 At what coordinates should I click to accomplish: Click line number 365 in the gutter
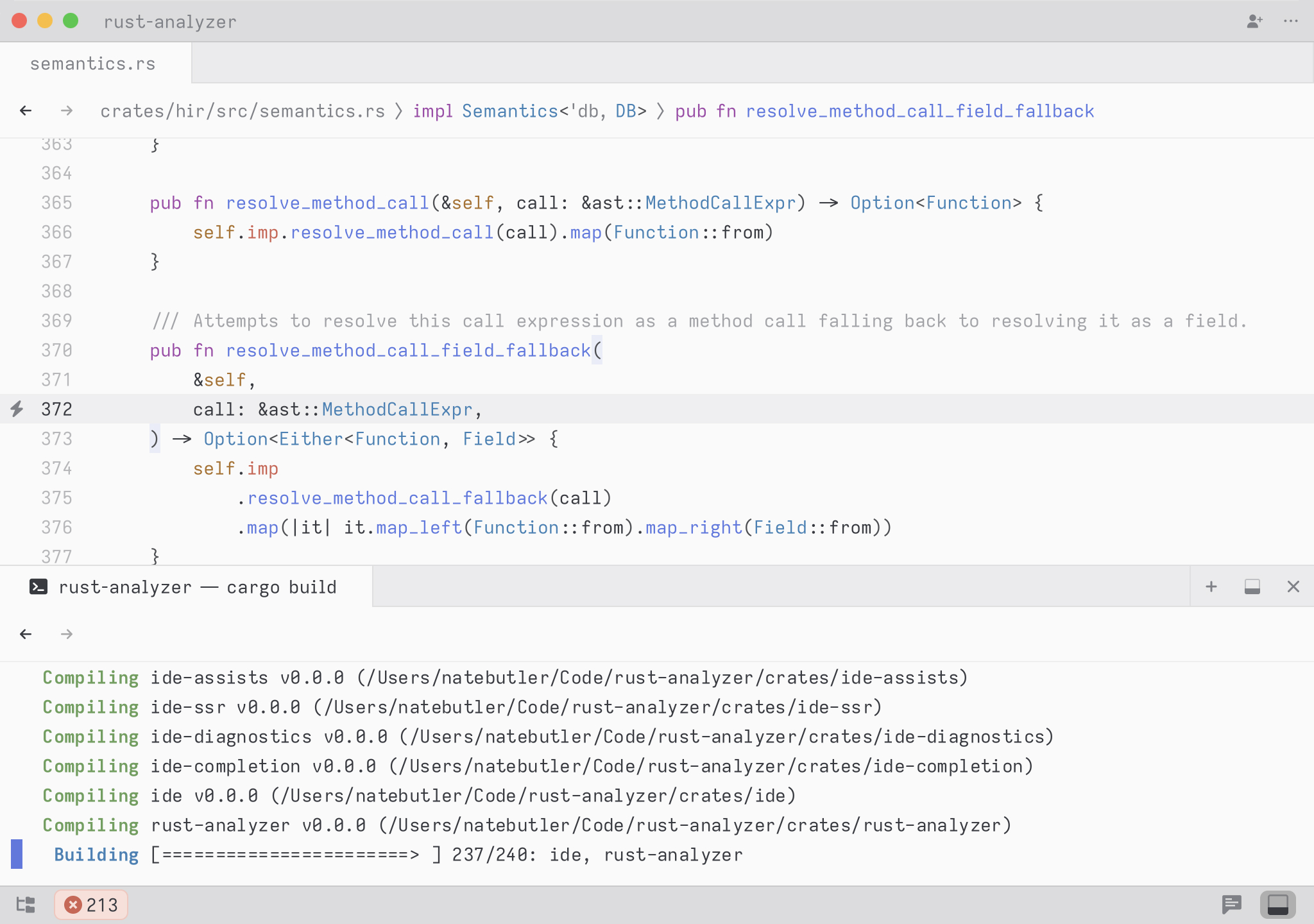pyautogui.click(x=56, y=203)
